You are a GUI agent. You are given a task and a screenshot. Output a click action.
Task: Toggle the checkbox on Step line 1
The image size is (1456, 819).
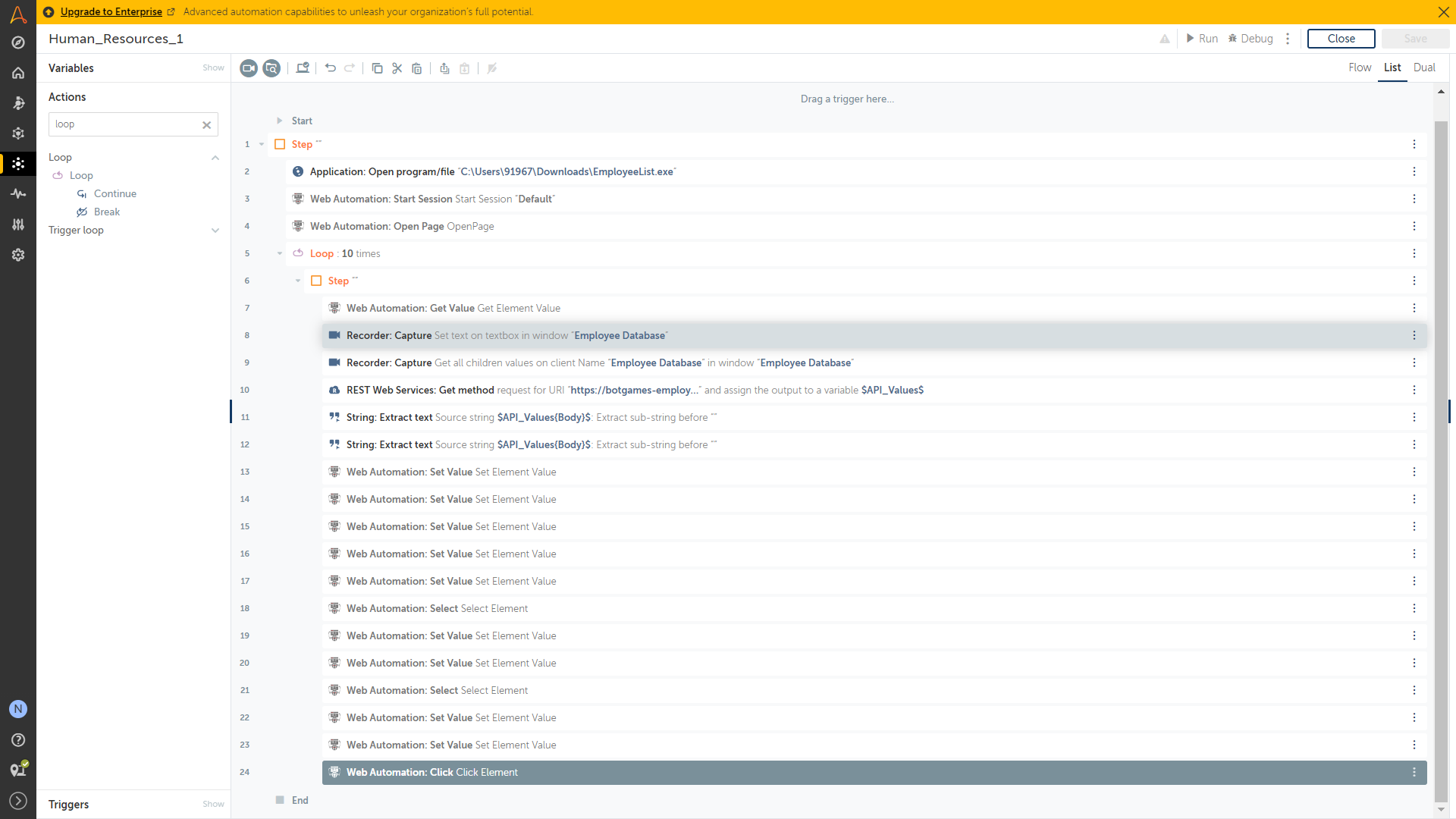pos(280,144)
